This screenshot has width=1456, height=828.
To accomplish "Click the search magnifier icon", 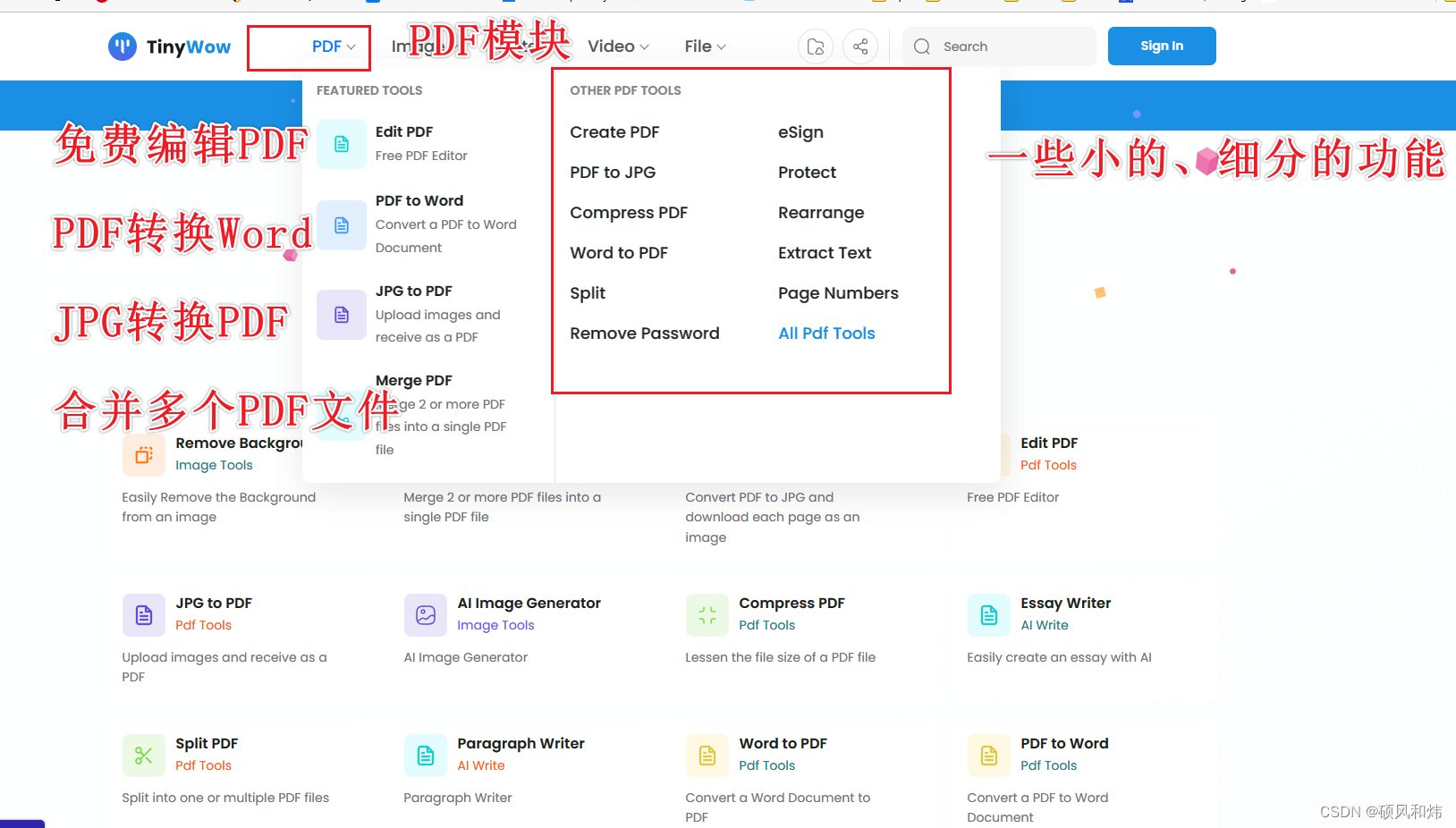I will pos(922,46).
